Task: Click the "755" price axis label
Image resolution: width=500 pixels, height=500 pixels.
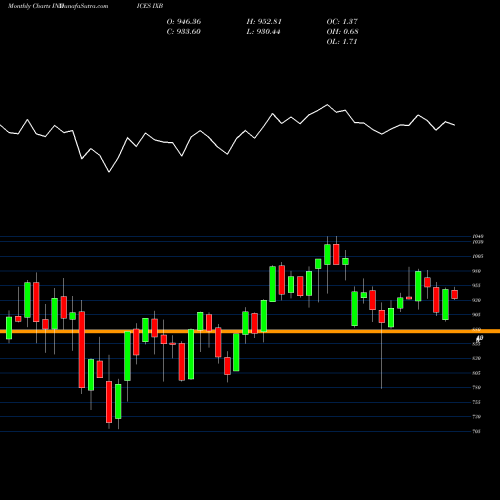Action: click(x=476, y=402)
